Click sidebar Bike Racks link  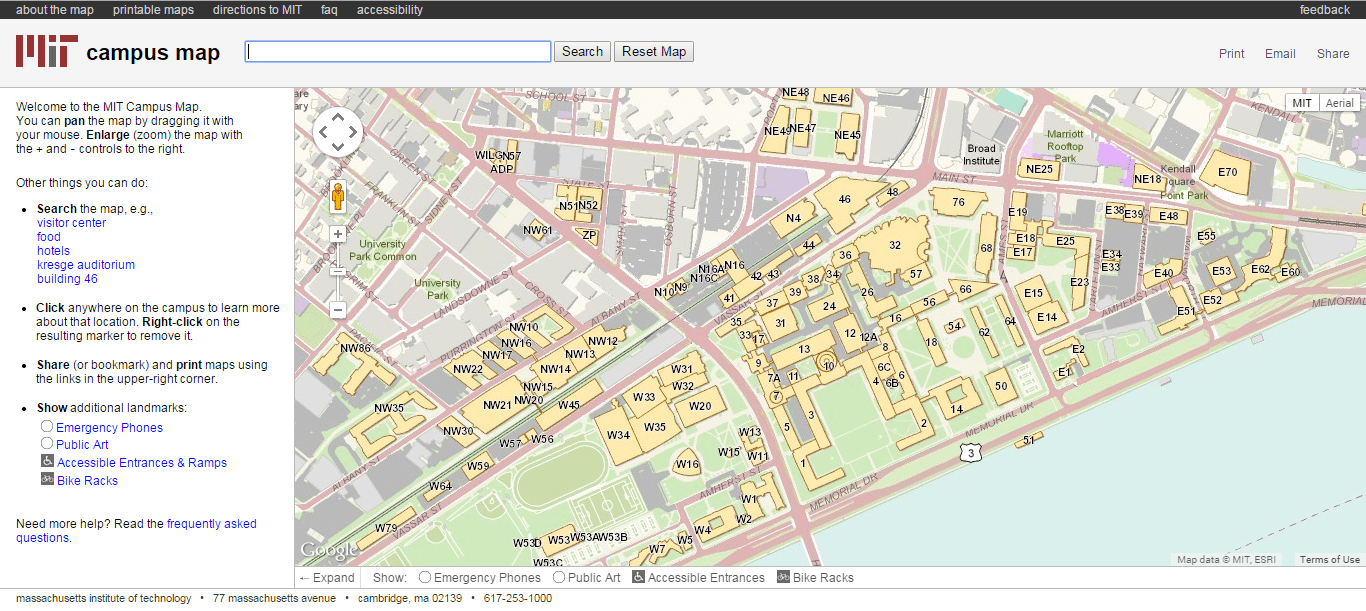(87, 481)
